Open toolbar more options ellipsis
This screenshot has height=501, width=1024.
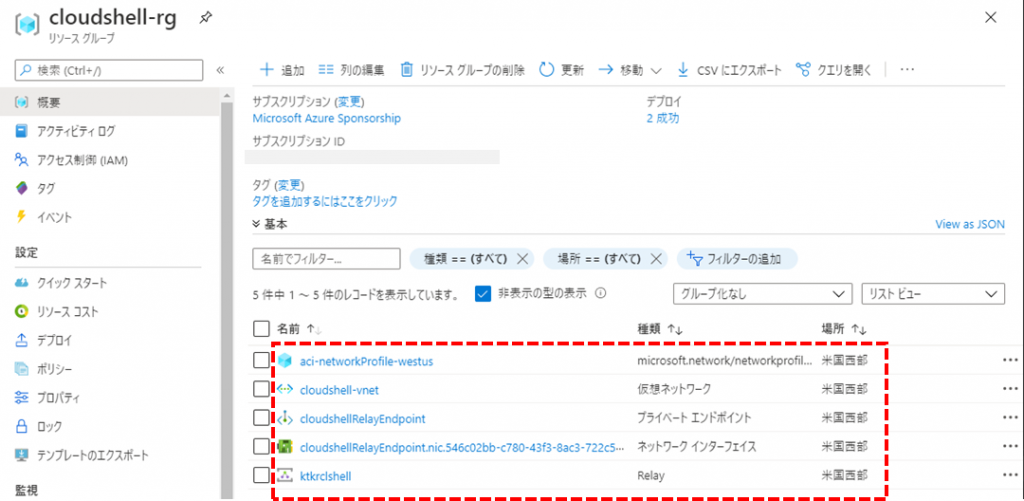pos(906,70)
